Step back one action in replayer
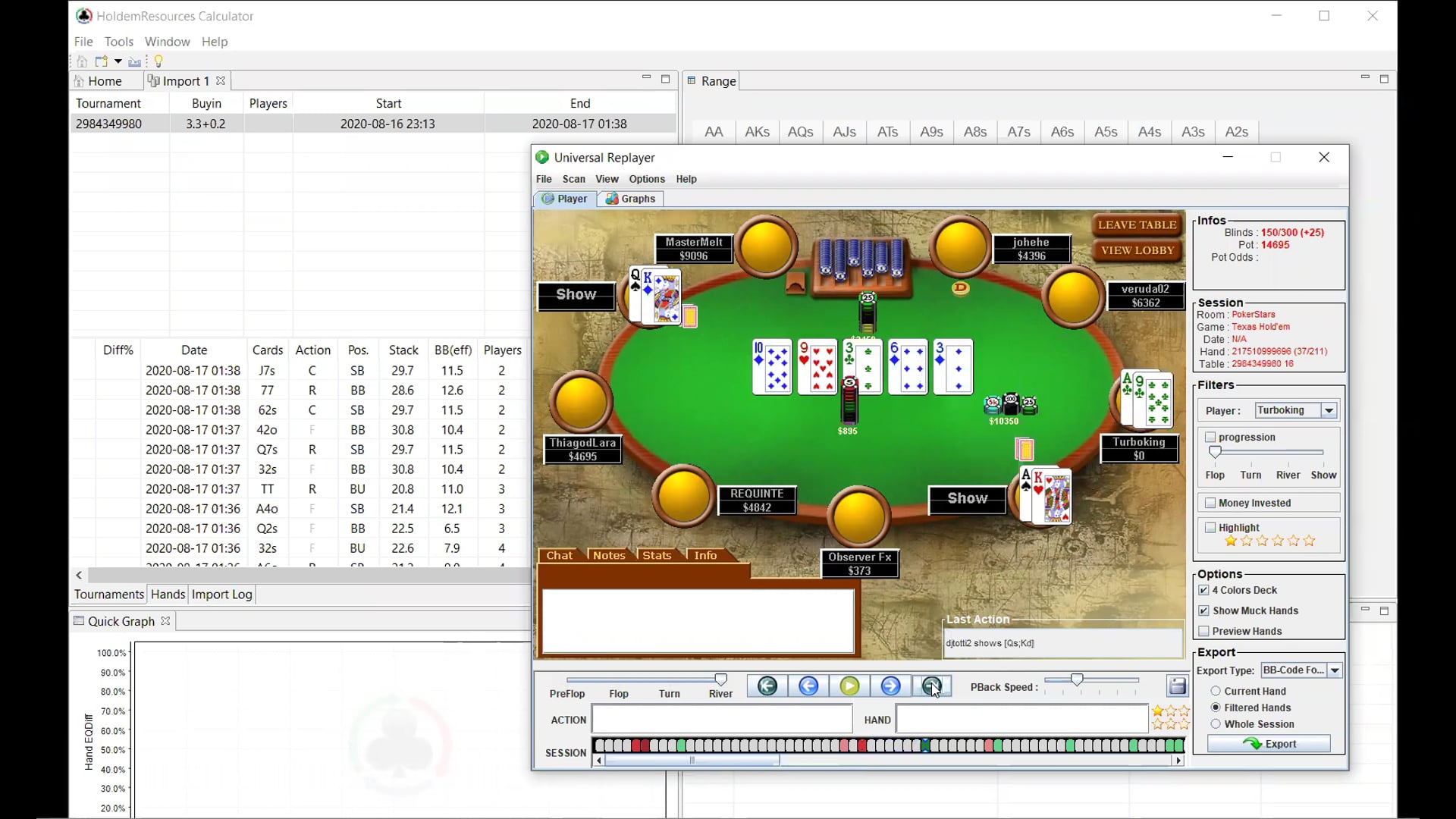This screenshot has height=819, width=1456. coord(808,686)
